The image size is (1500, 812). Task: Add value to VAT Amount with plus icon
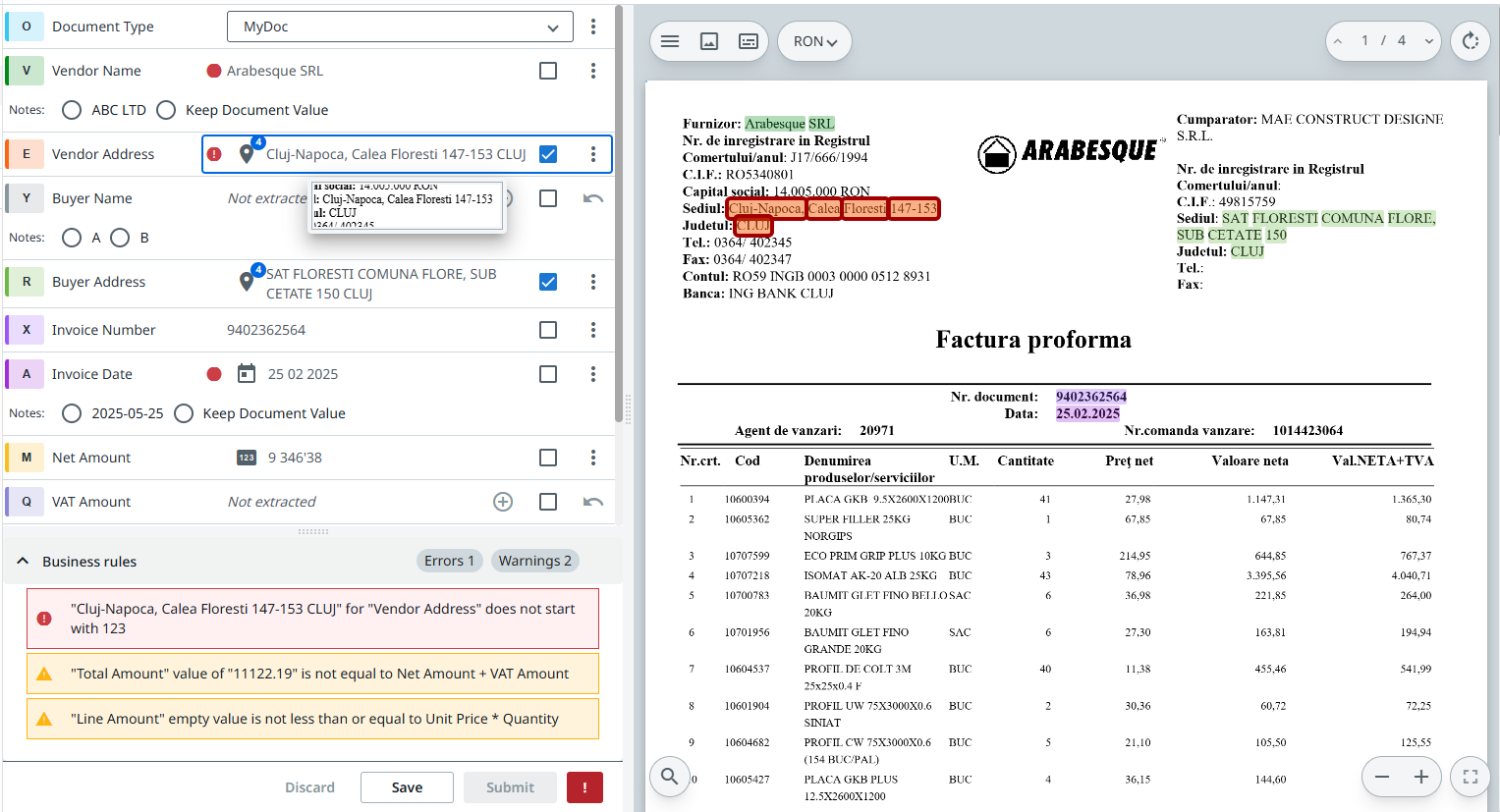pyautogui.click(x=503, y=502)
